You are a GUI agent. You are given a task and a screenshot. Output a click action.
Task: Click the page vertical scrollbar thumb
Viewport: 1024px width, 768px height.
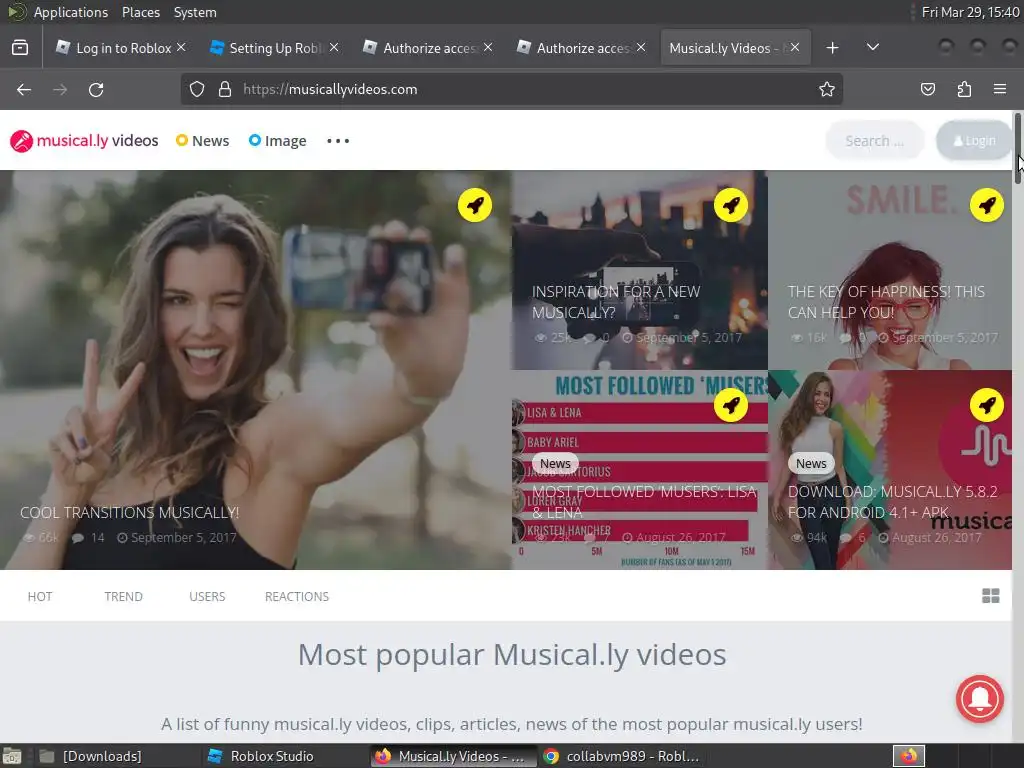[x=1017, y=150]
